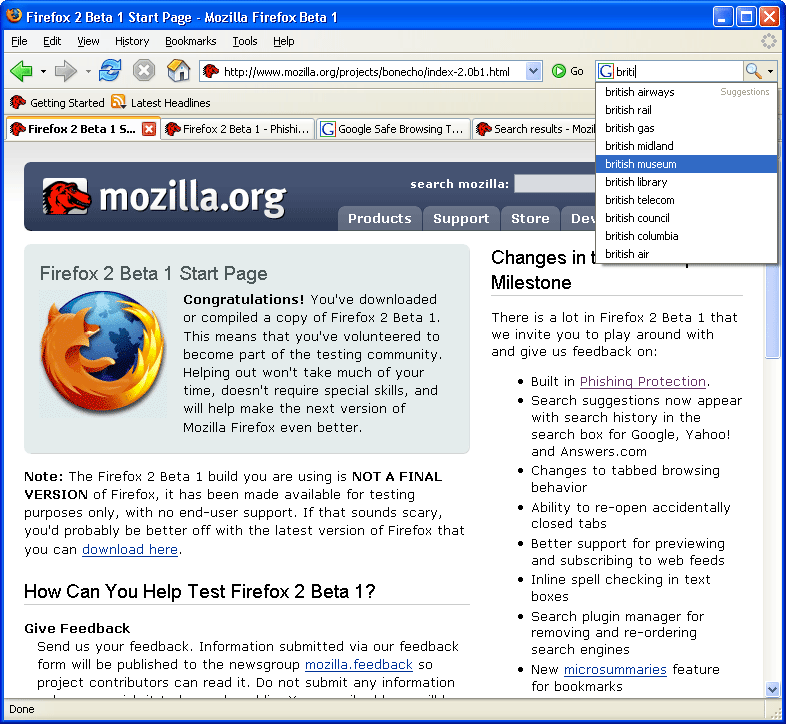Click the scrollbar down arrow
This screenshot has height=724, width=786.
pos(772,689)
